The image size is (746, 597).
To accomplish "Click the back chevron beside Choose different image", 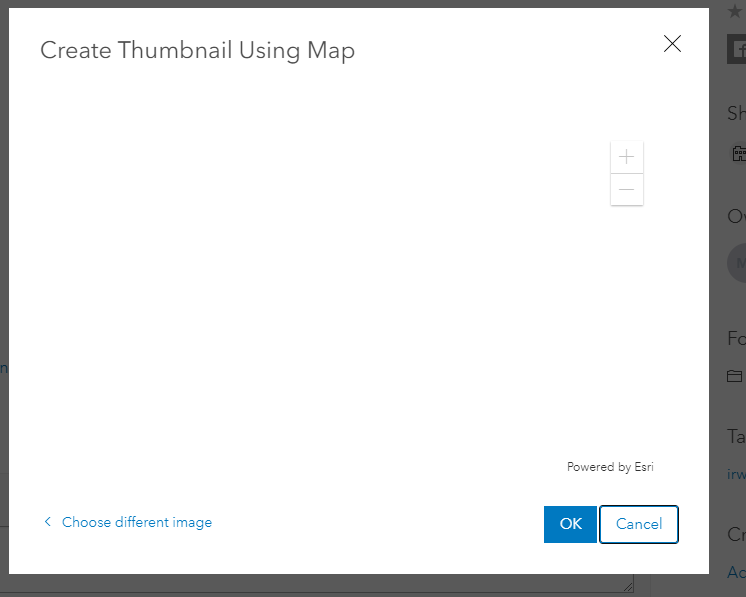I will pos(47,522).
